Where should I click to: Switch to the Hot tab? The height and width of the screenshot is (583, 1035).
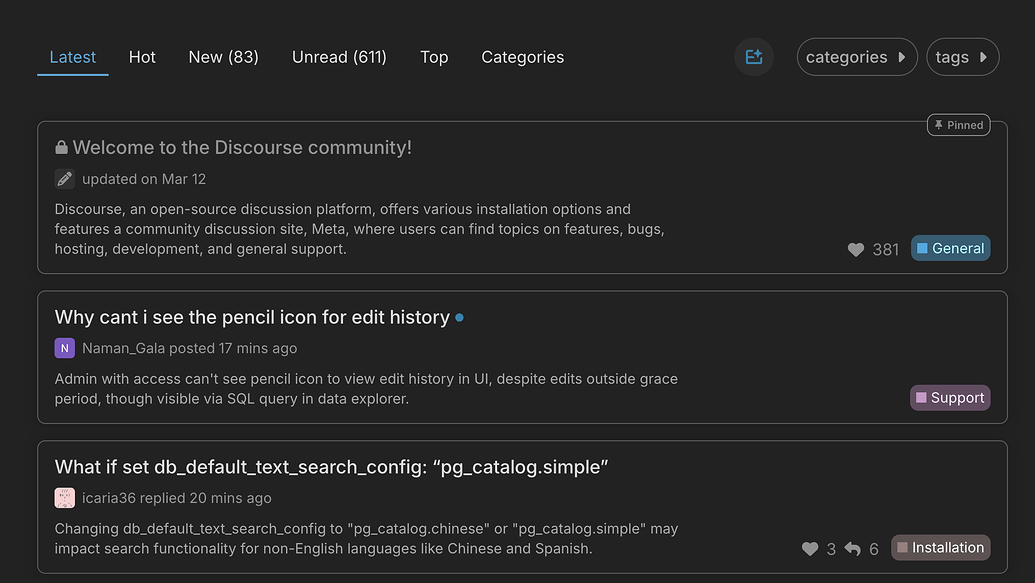click(142, 57)
